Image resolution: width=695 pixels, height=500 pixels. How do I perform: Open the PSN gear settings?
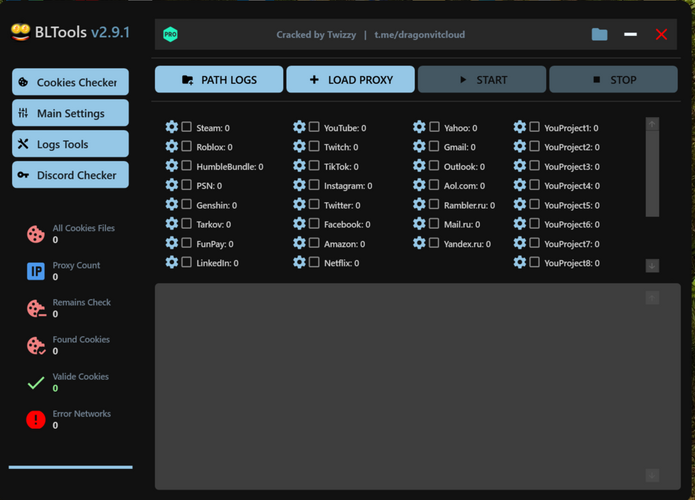[x=172, y=185]
